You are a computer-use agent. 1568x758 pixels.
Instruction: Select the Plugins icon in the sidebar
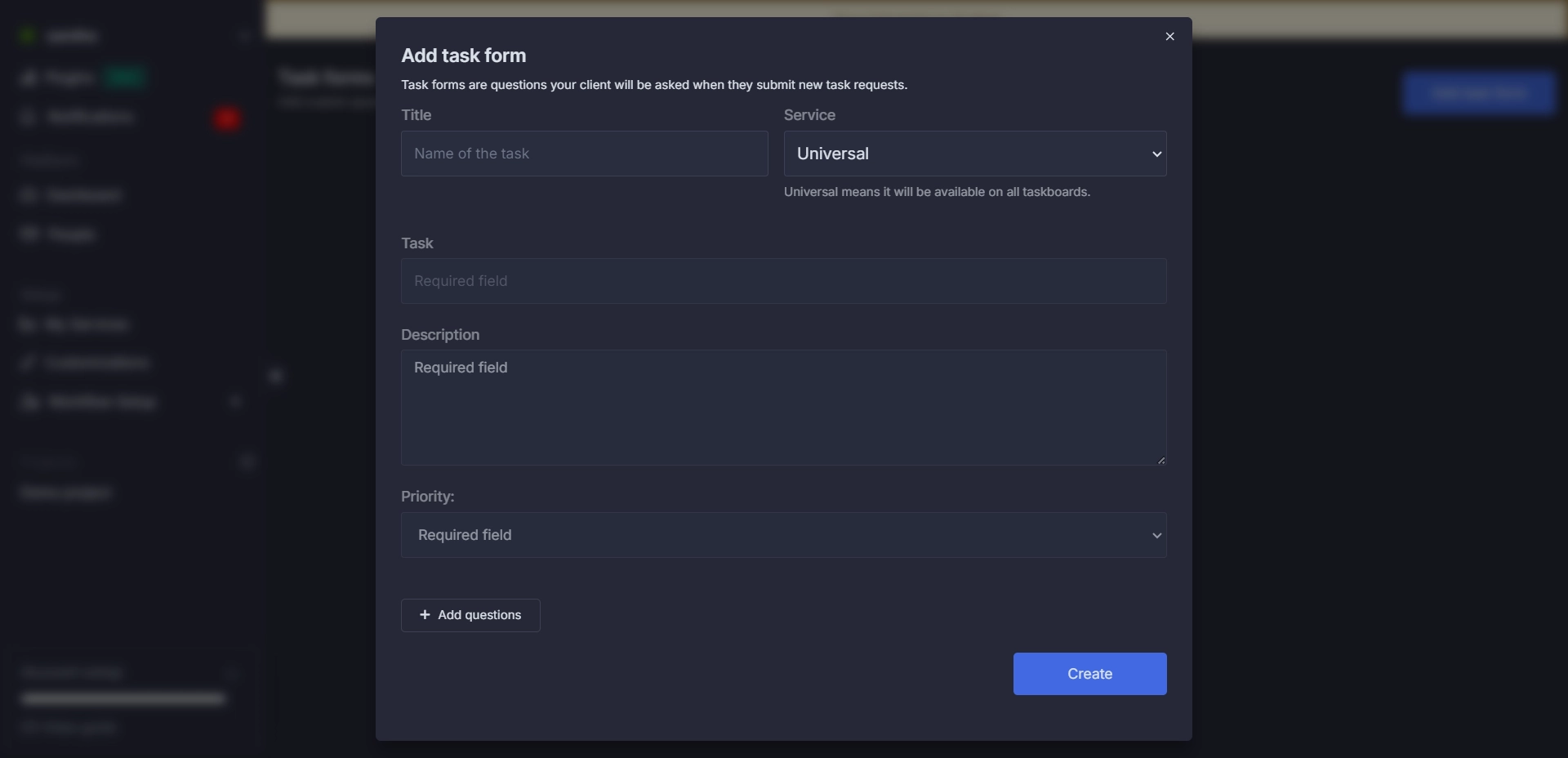pos(29,77)
